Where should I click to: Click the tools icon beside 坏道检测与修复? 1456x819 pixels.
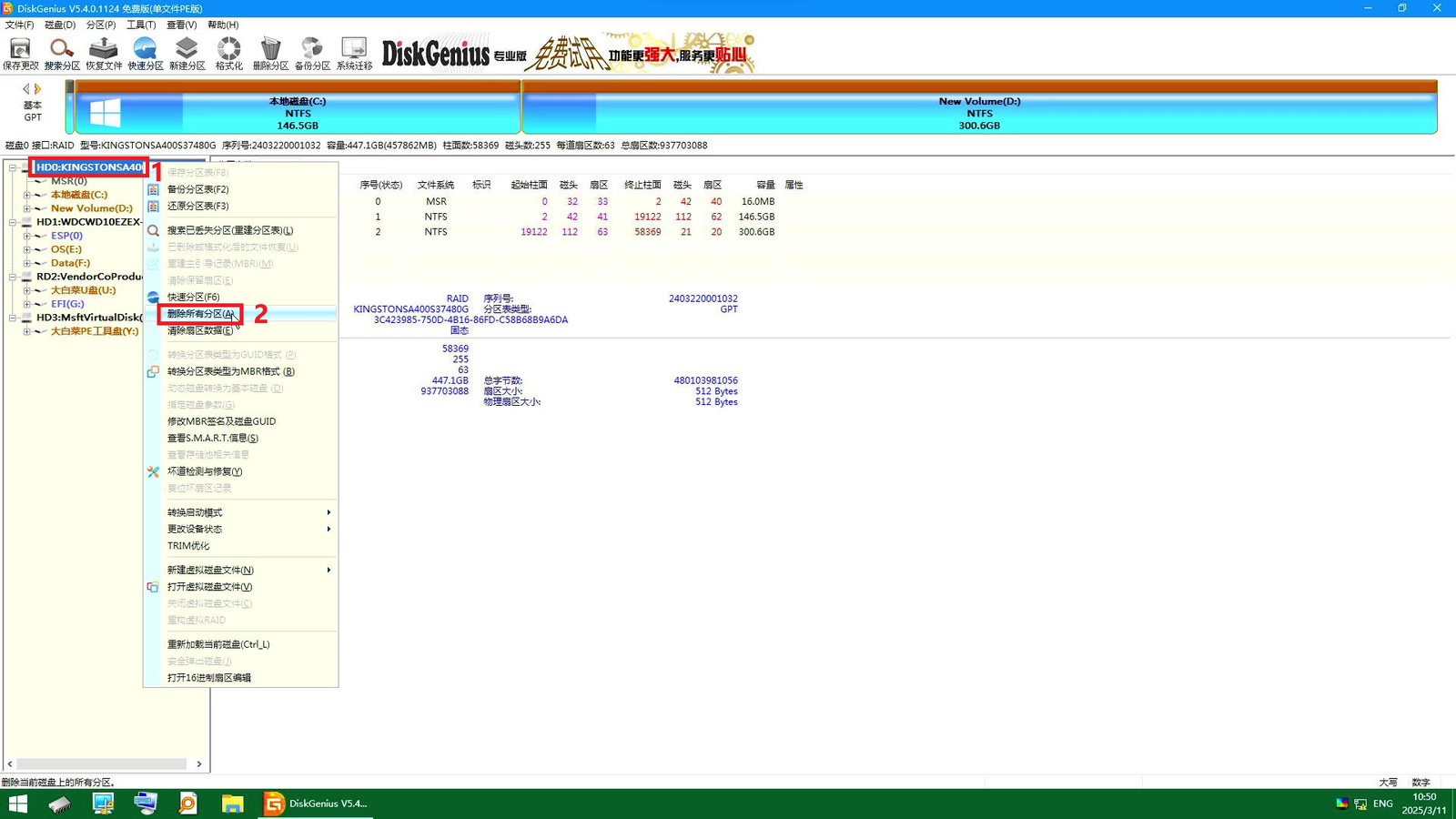[153, 471]
